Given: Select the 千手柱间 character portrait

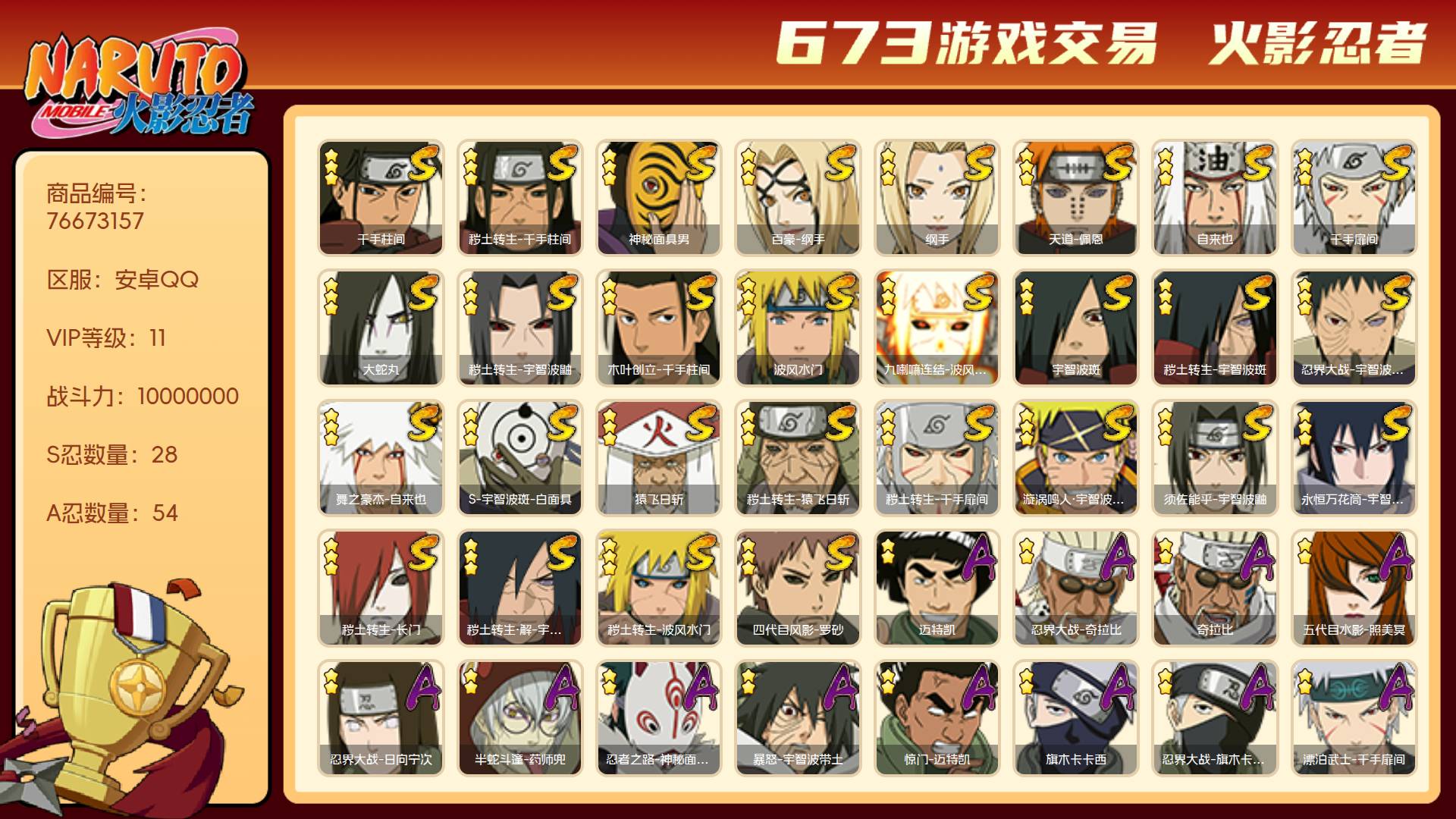Looking at the screenshot, I should (x=381, y=198).
